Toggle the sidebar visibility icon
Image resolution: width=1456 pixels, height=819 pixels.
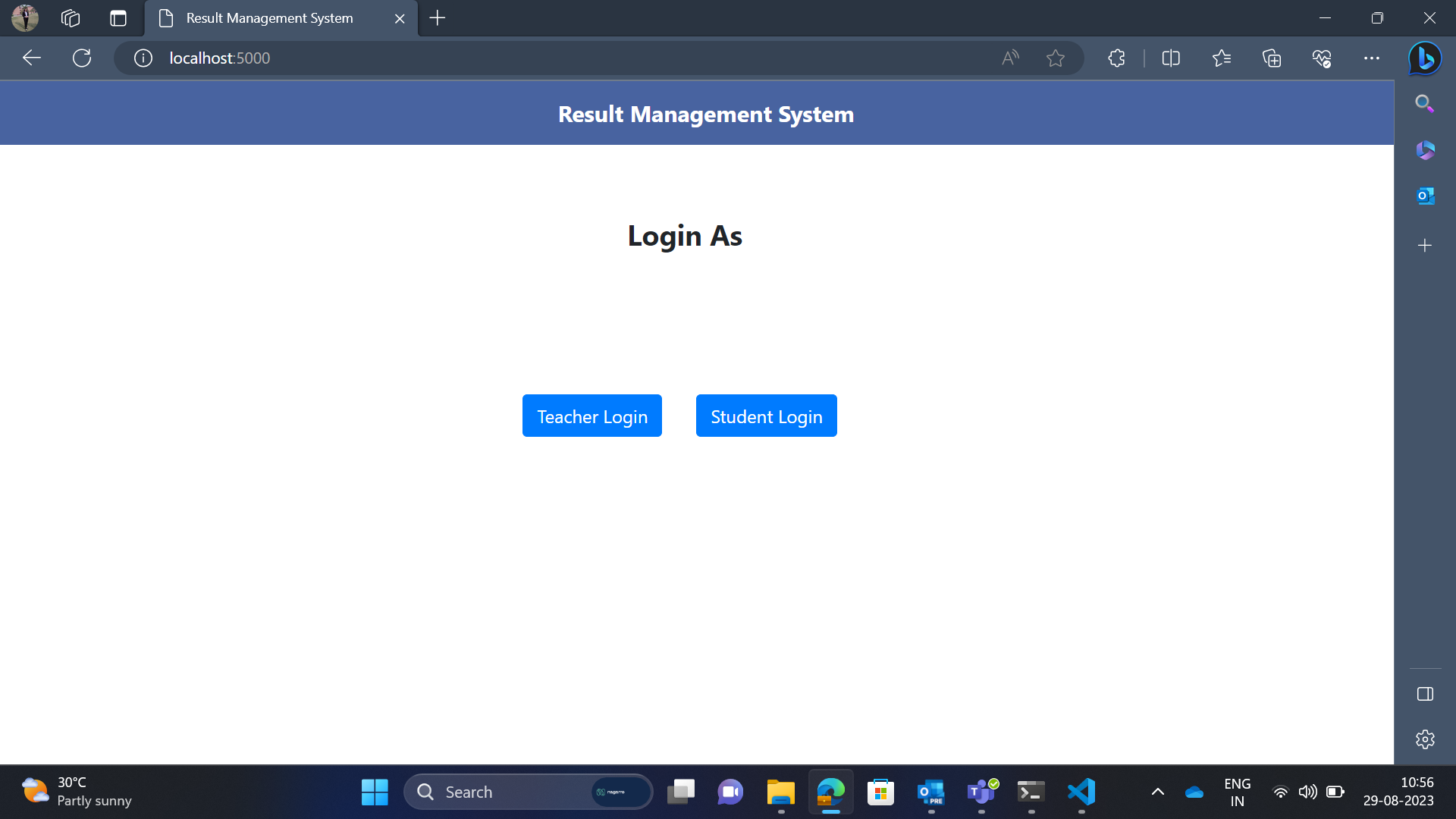(x=1425, y=694)
